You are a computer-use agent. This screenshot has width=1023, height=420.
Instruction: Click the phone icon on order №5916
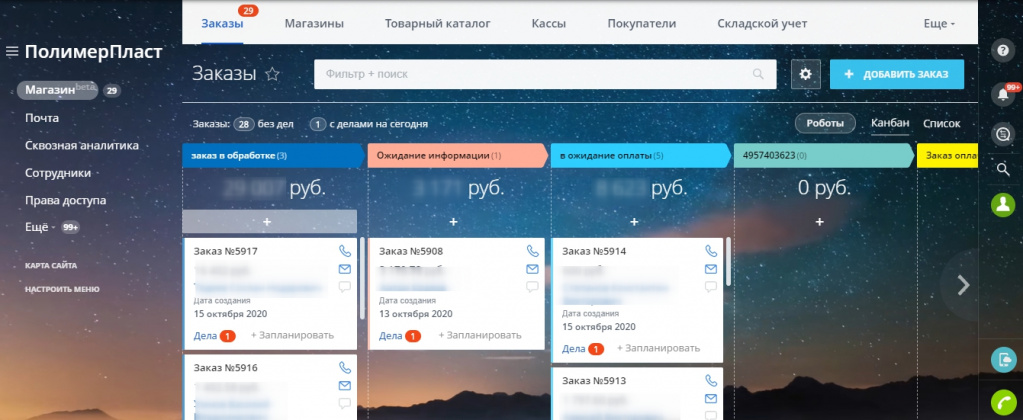click(344, 368)
